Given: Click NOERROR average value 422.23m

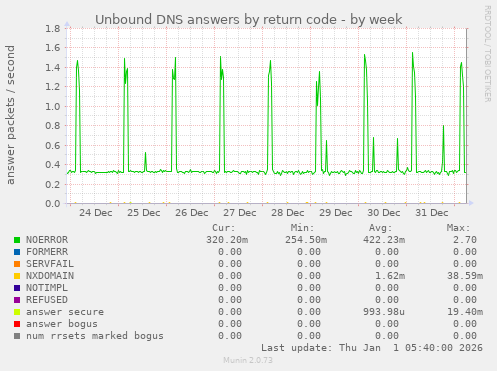Looking at the screenshot, I should pyautogui.click(x=384, y=240).
